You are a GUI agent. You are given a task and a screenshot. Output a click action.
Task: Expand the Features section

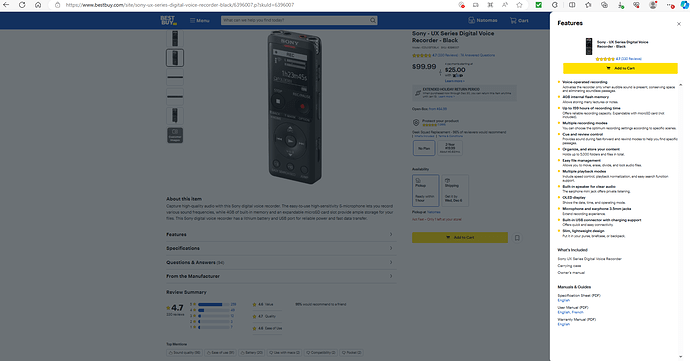click(x=281, y=235)
